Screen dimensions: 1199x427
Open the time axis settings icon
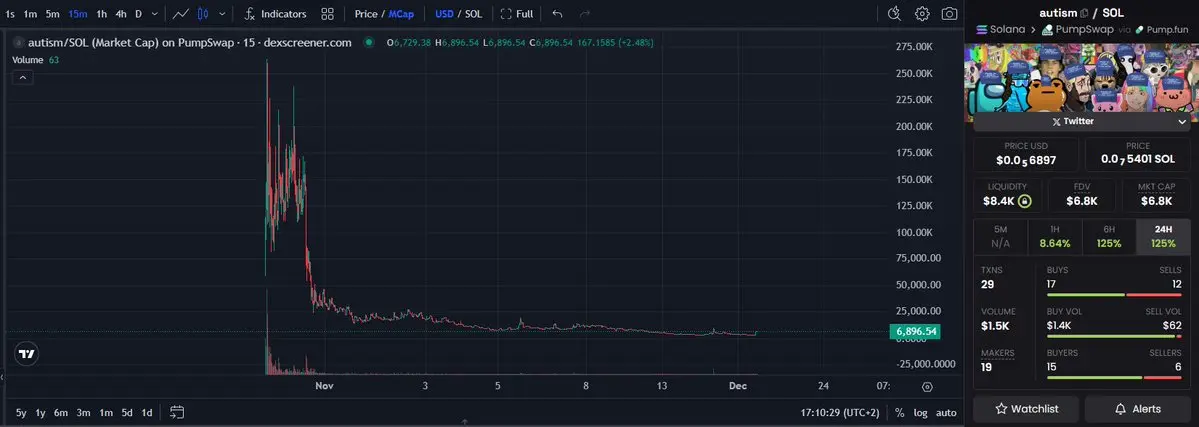927,387
